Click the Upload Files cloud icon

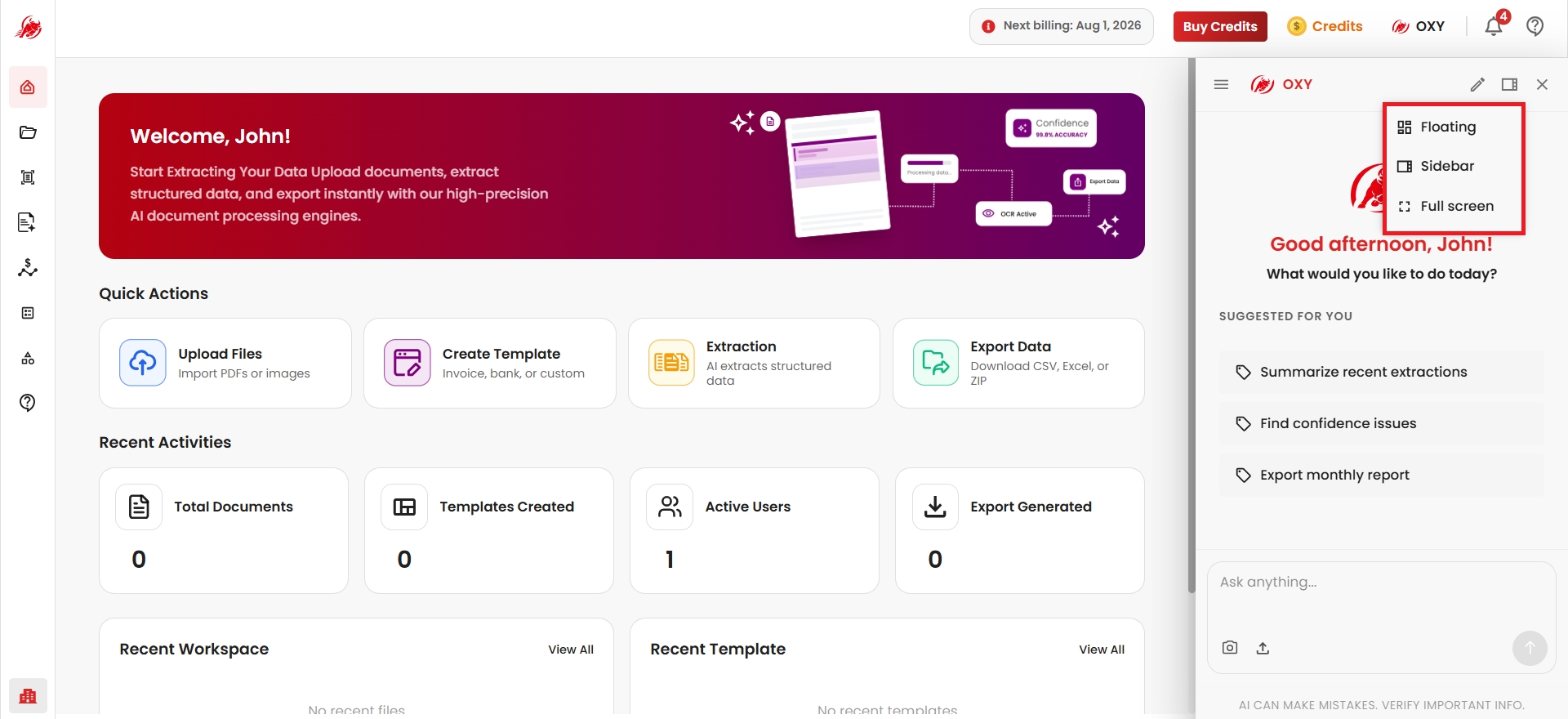click(x=143, y=363)
